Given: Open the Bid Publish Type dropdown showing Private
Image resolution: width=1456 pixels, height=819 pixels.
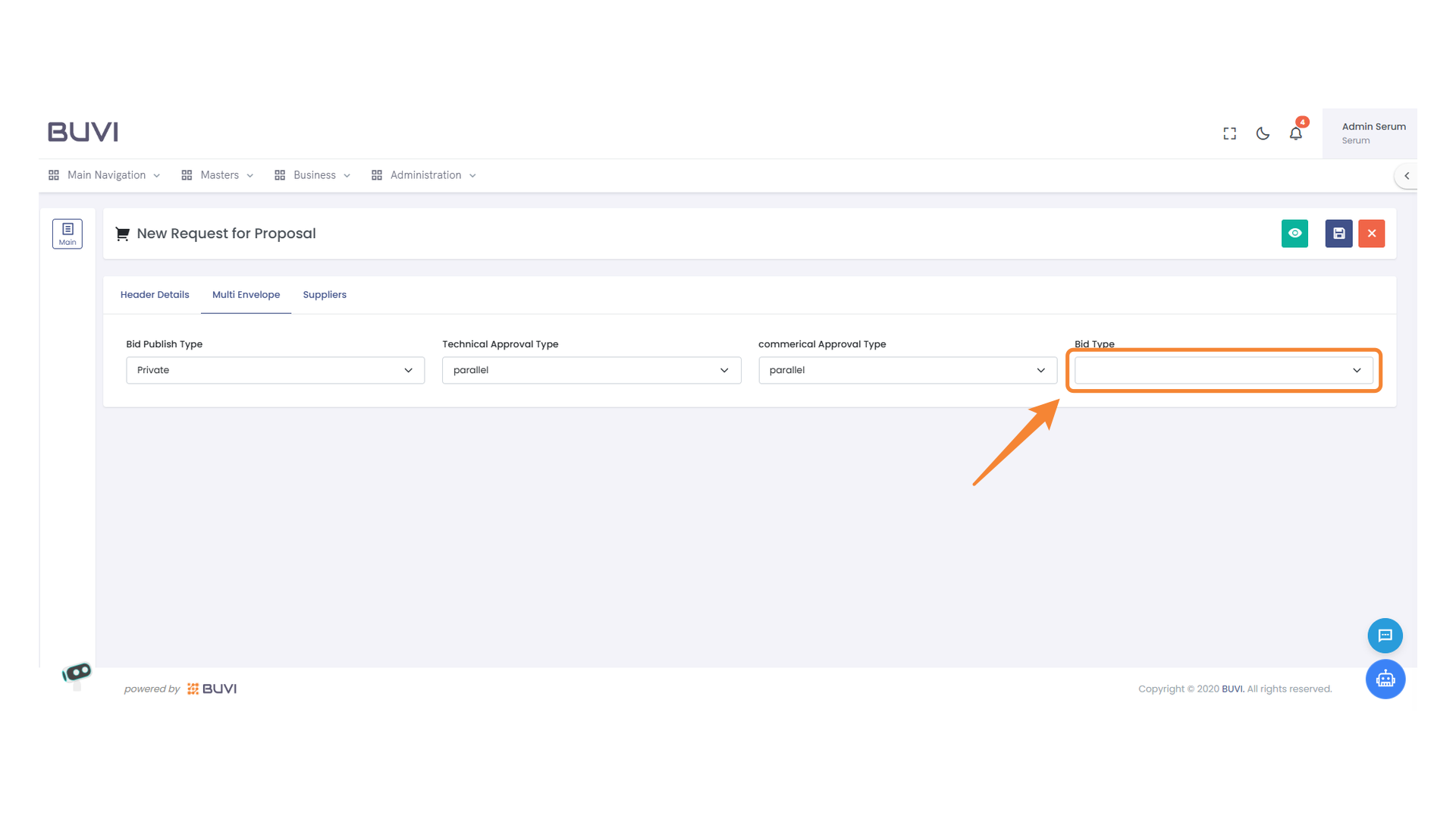Looking at the screenshot, I should point(275,370).
